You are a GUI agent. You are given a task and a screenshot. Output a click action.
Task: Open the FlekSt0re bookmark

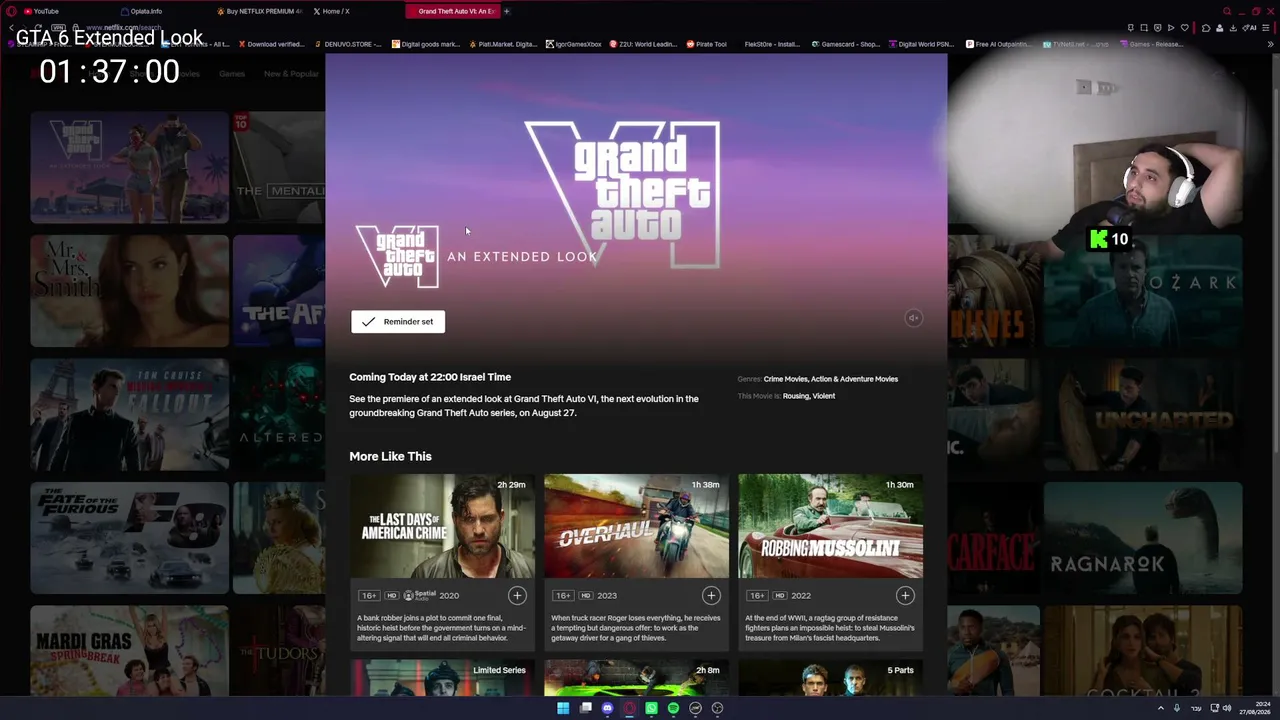click(x=772, y=44)
